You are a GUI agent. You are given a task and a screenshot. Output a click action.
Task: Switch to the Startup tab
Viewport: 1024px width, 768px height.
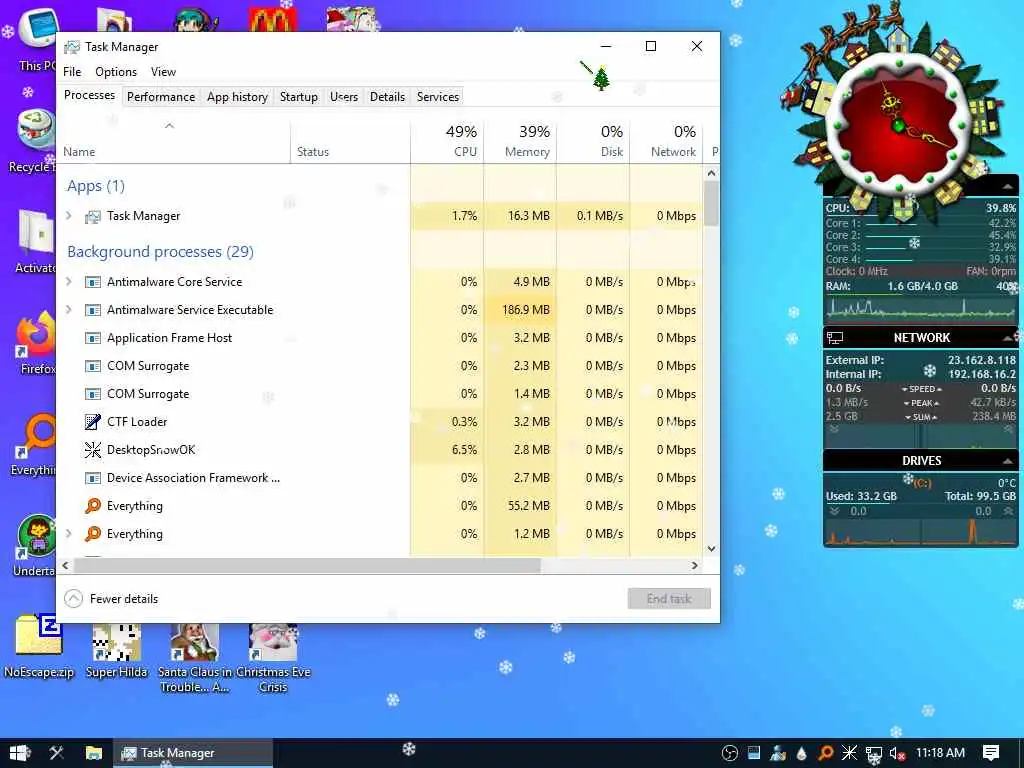pyautogui.click(x=298, y=97)
